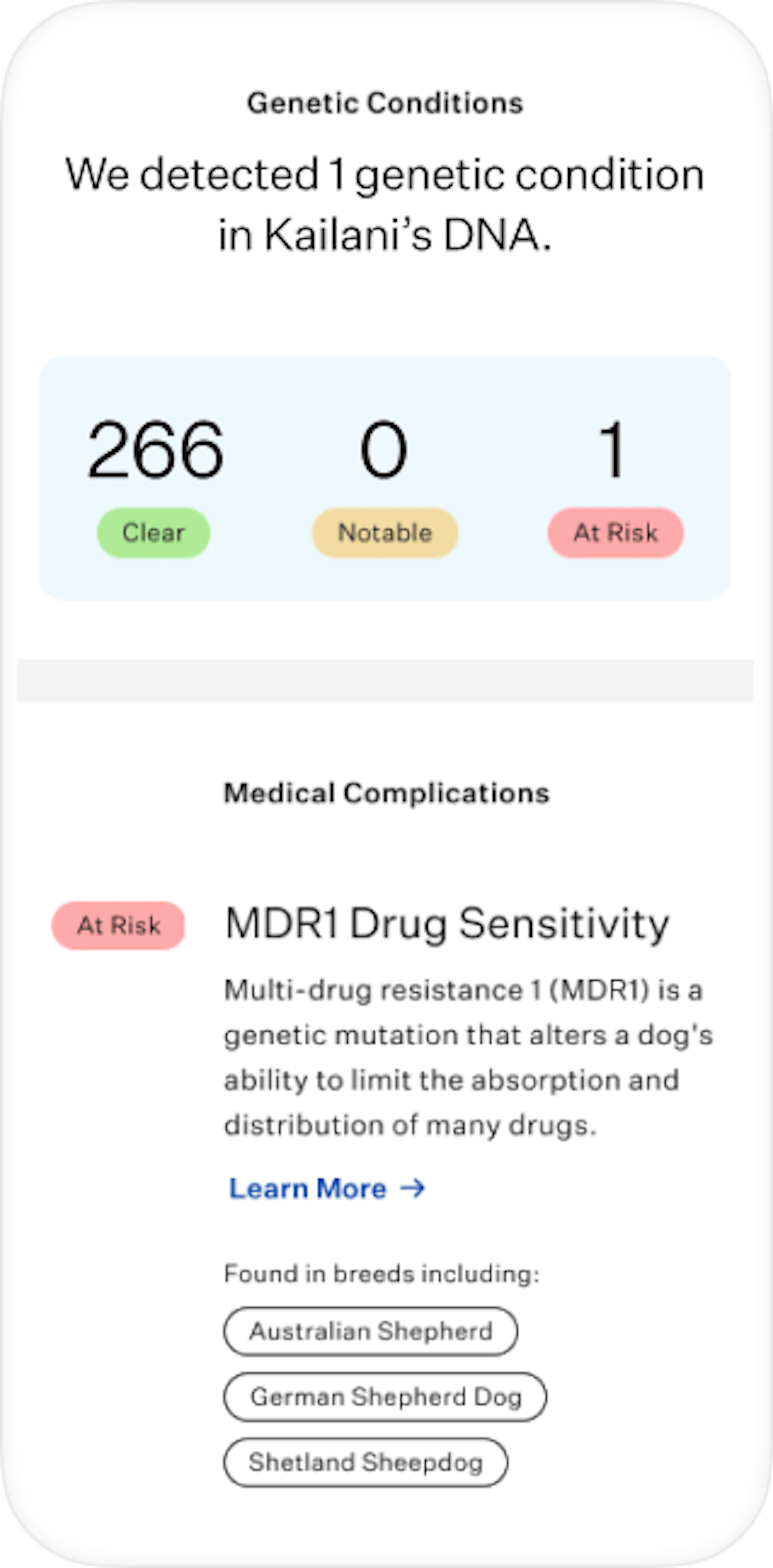Tap the red At Risk summary badge

click(616, 532)
